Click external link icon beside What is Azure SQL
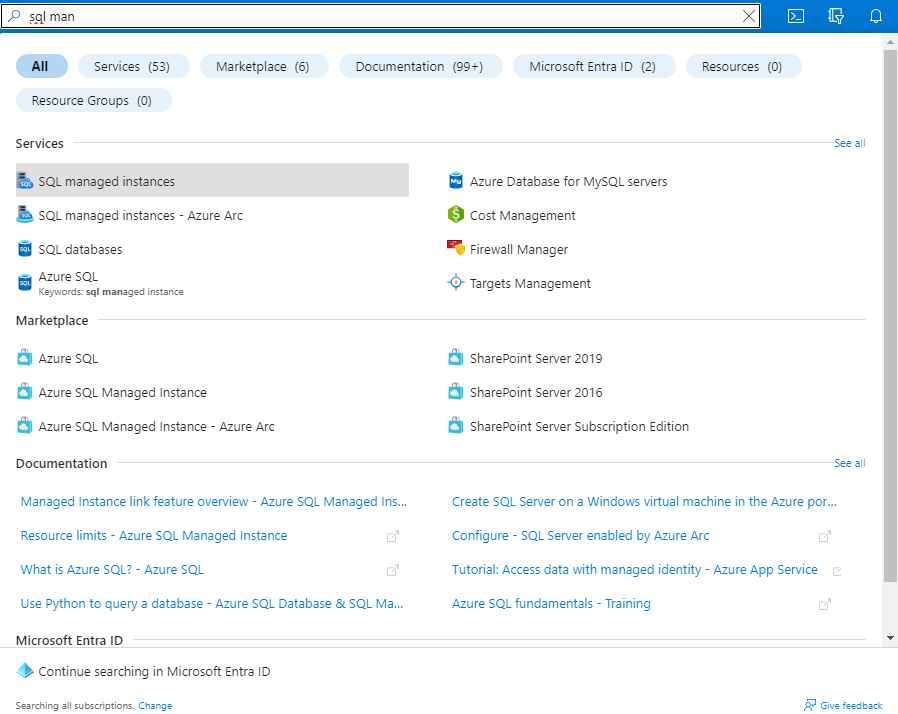The height and width of the screenshot is (714, 898). [x=393, y=570]
